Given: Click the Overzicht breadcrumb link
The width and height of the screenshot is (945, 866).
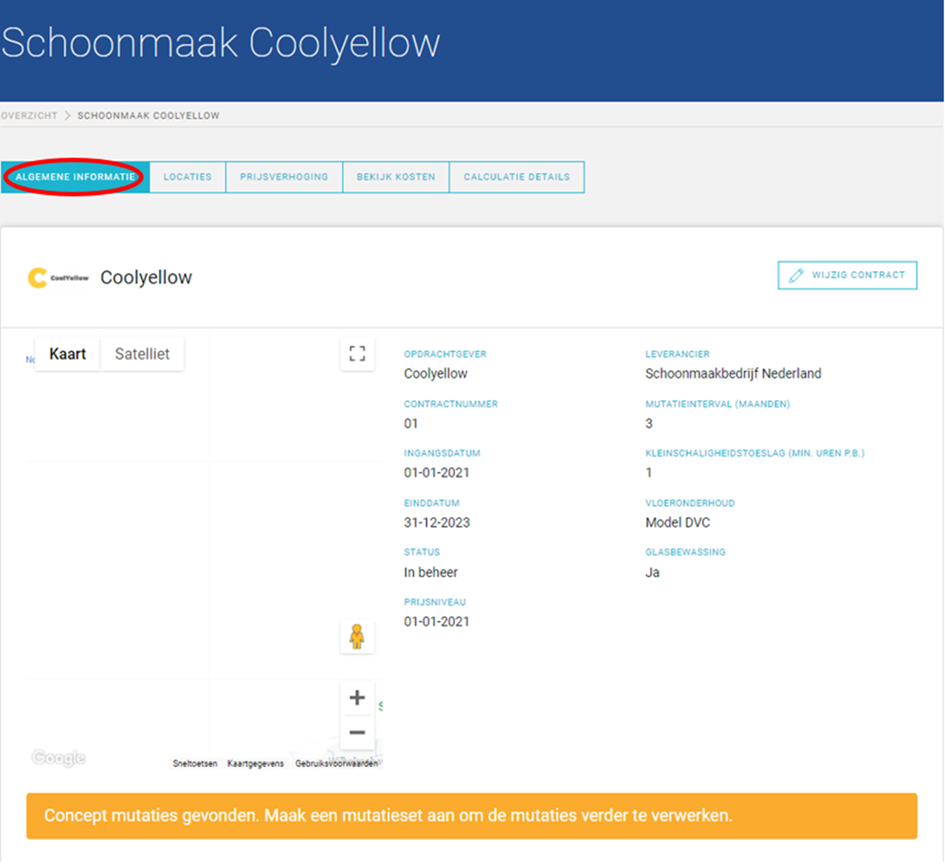Looking at the screenshot, I should 29,116.
